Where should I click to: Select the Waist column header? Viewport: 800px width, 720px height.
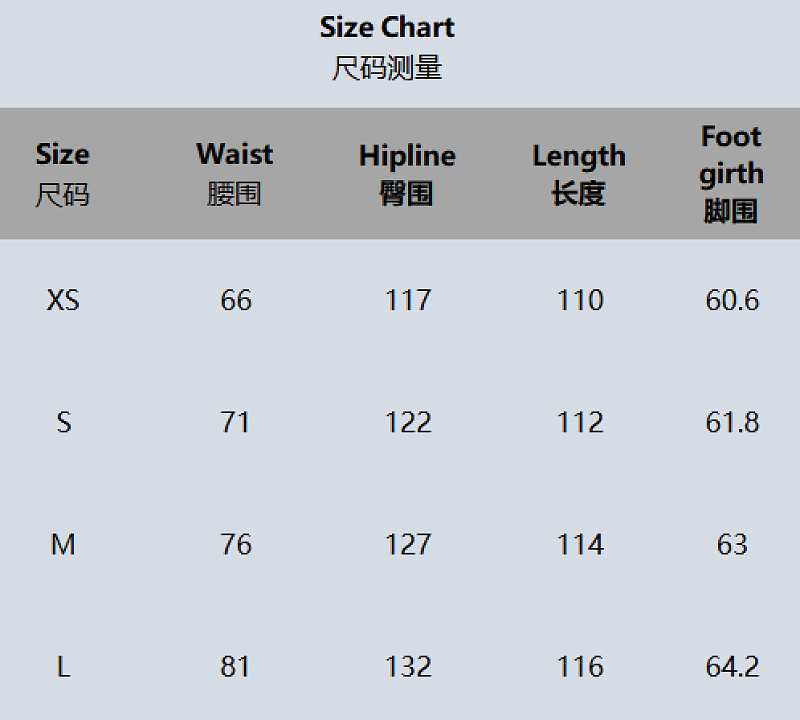(x=235, y=173)
